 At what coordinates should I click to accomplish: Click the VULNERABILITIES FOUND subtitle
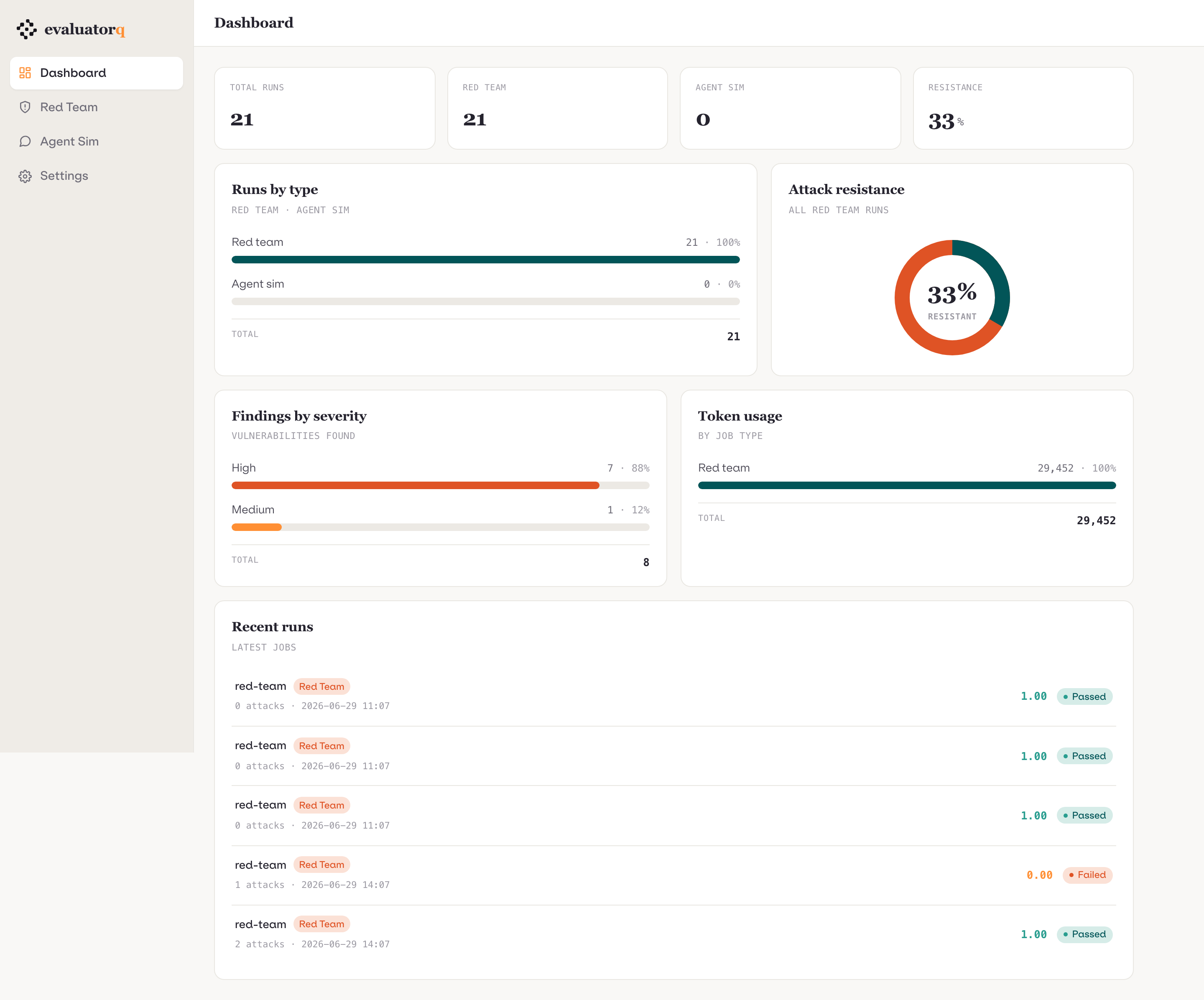[293, 436]
